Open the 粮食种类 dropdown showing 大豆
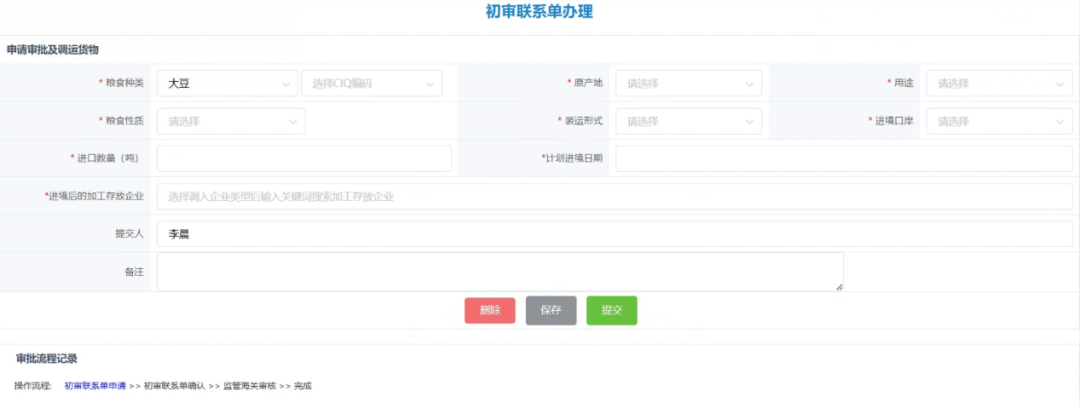Viewport: 1080px width, 408px height. [227, 83]
